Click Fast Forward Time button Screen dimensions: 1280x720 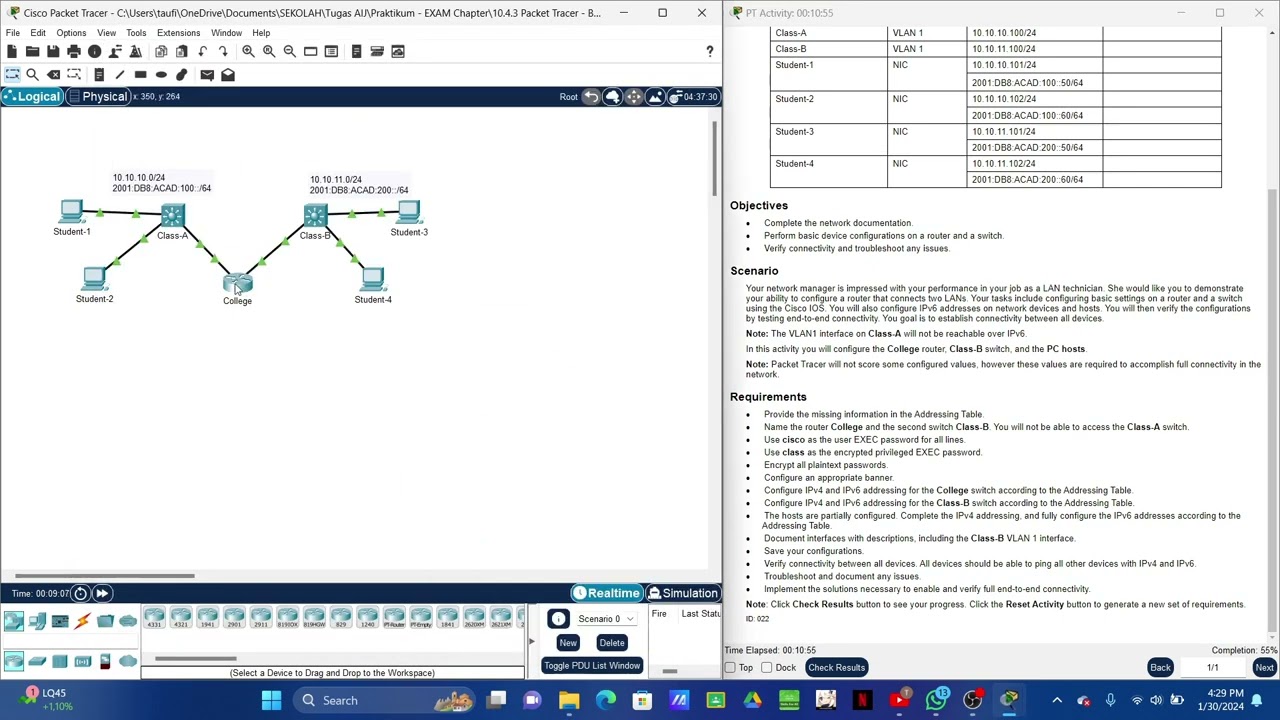101,593
